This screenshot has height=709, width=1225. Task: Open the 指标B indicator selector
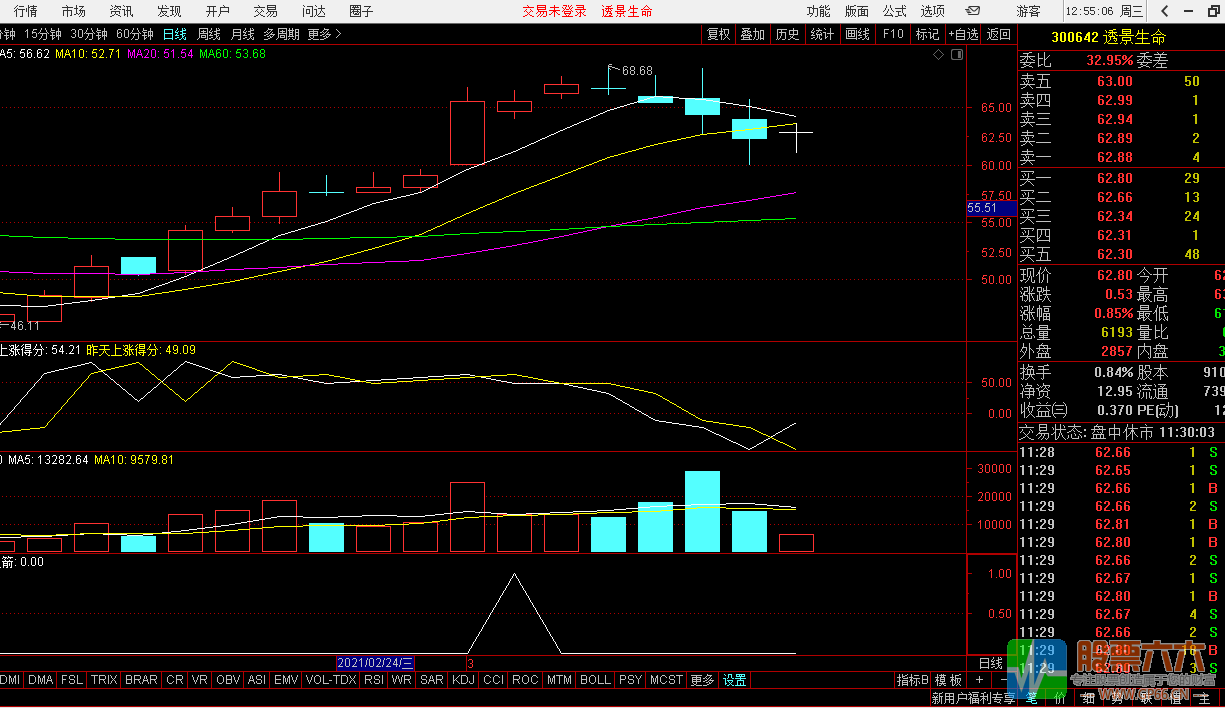912,680
